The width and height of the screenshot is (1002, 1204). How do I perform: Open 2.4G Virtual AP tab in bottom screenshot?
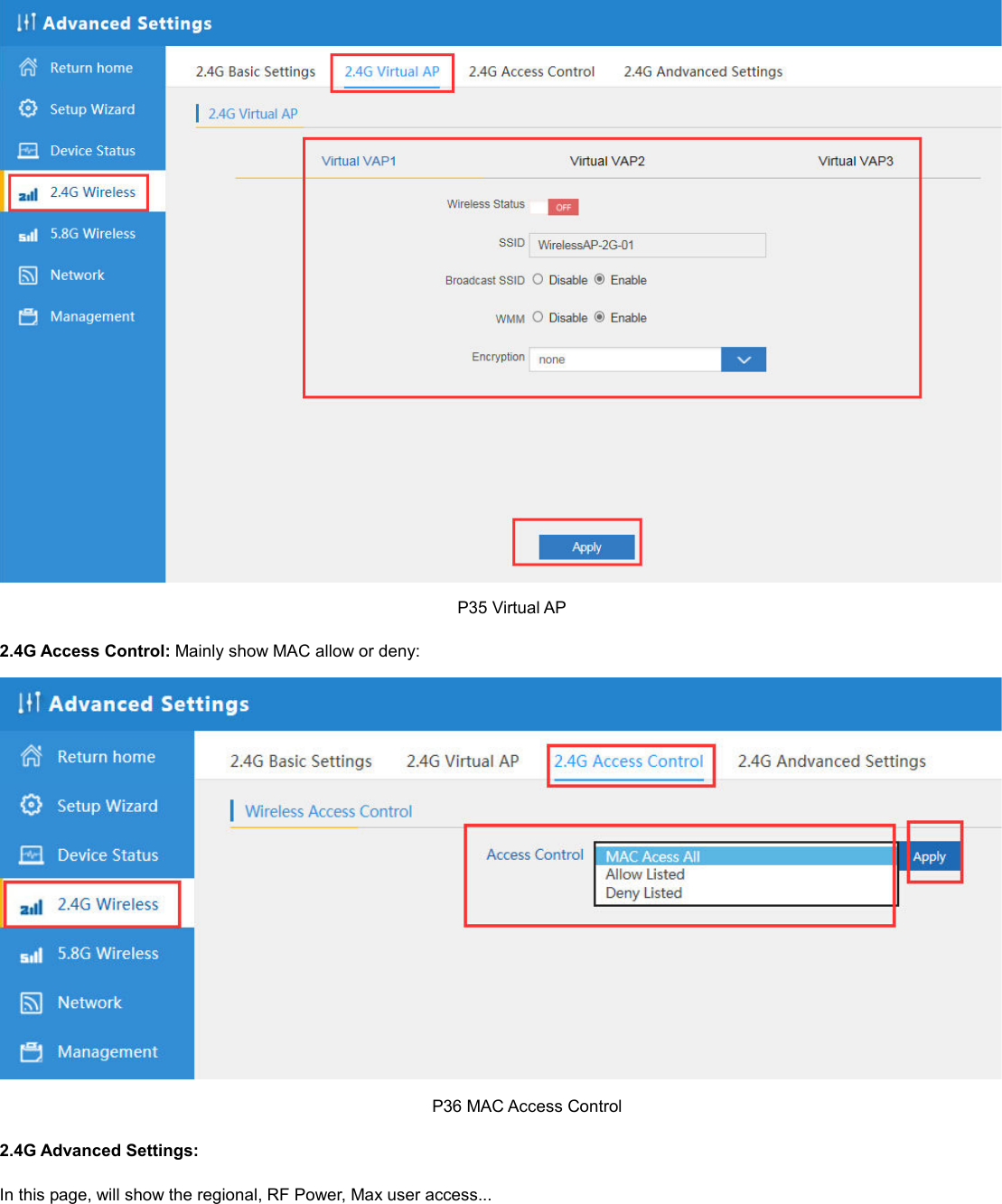pos(463,761)
